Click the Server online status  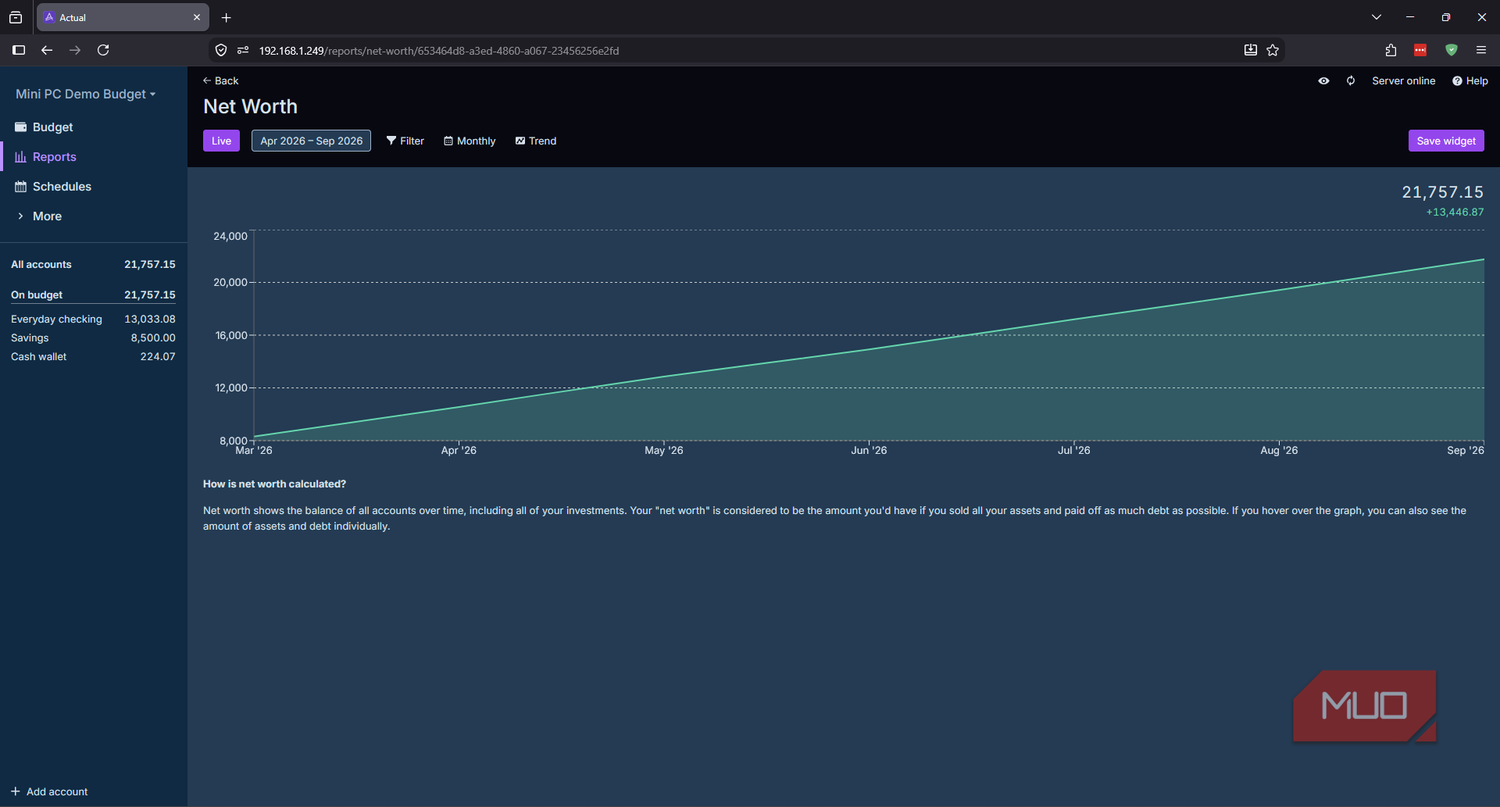(1403, 81)
